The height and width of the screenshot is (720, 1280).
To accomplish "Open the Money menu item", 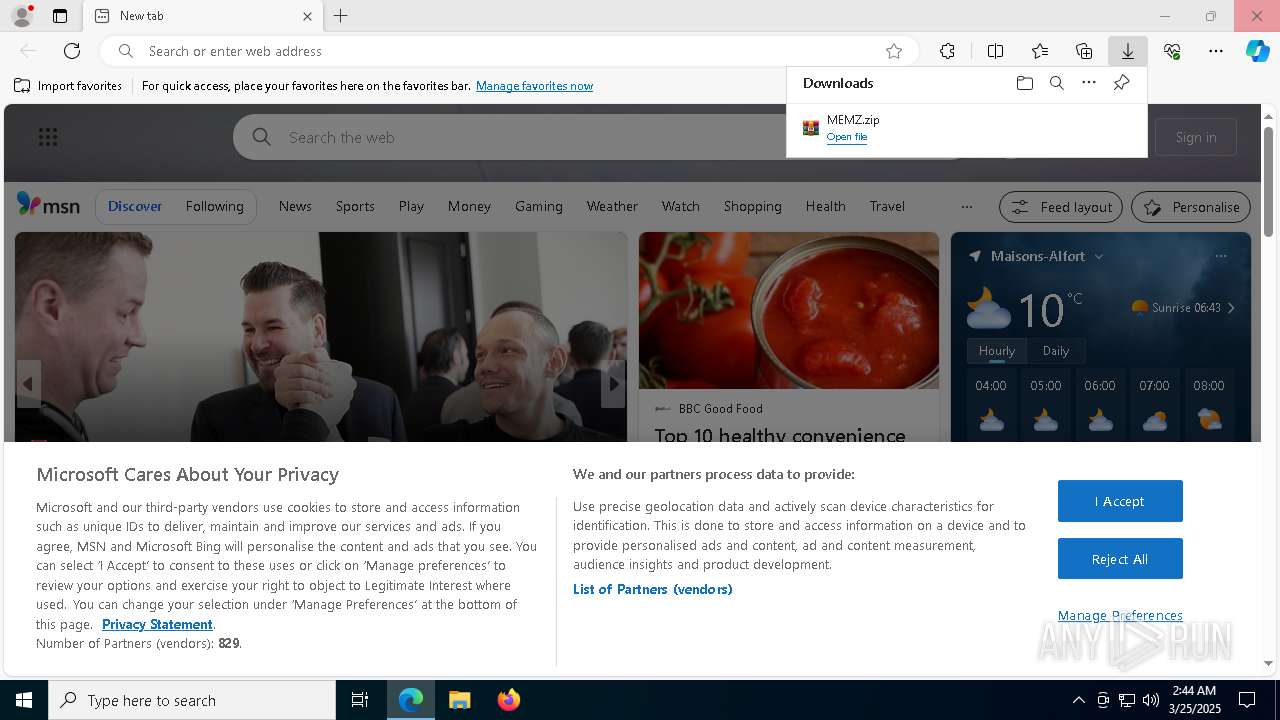I will click(x=469, y=206).
